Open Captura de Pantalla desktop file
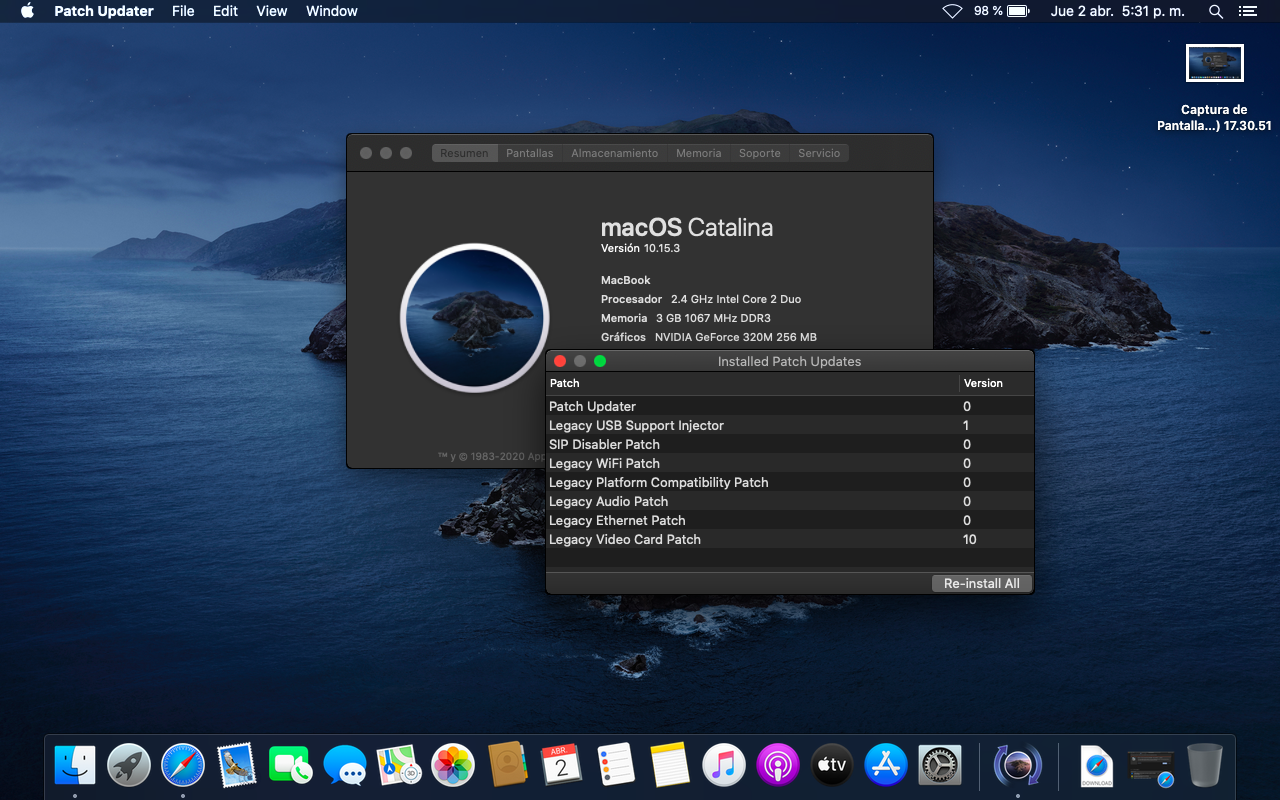 pyautogui.click(x=1215, y=88)
